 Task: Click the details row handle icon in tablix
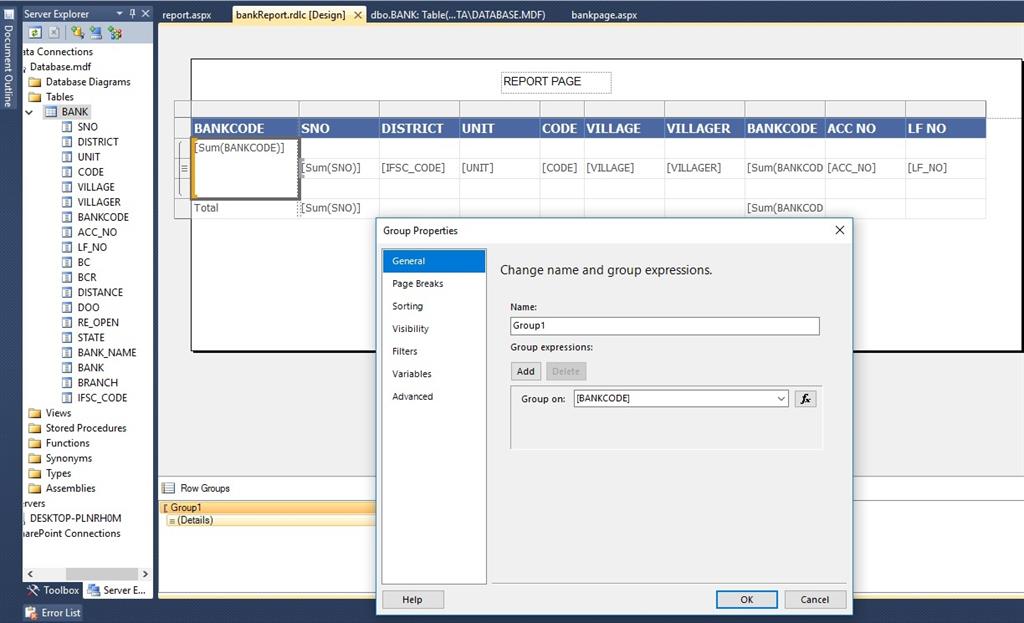pos(184,168)
